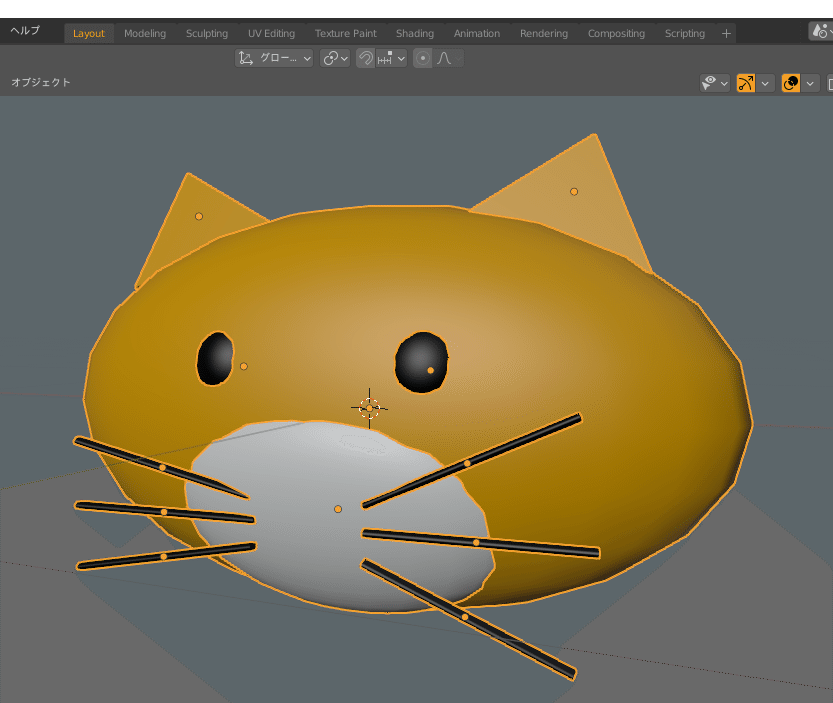This screenshot has width=833, height=703.
Task: Open the Compositing workspace tab
Action: click(616, 33)
